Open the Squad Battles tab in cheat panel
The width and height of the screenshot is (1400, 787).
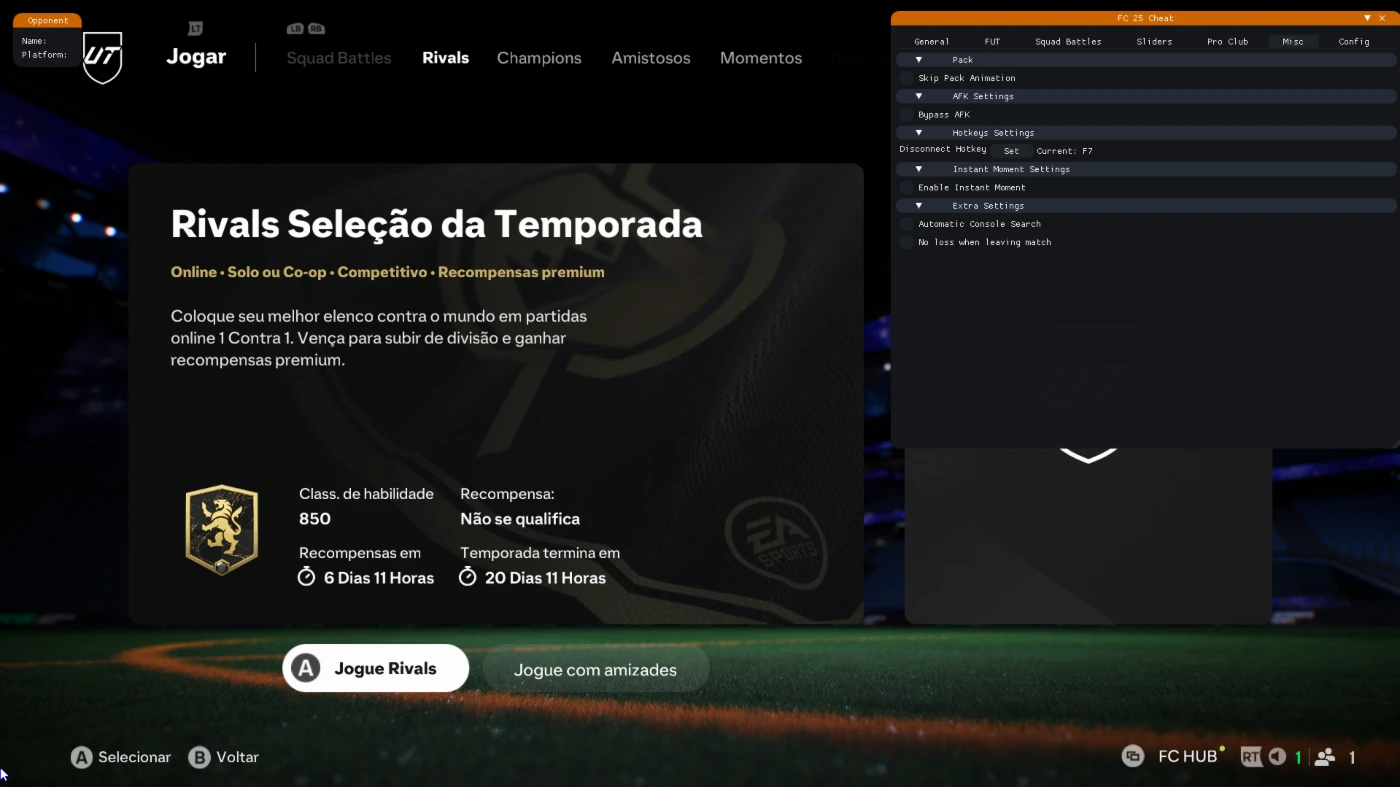[x=1068, y=42]
